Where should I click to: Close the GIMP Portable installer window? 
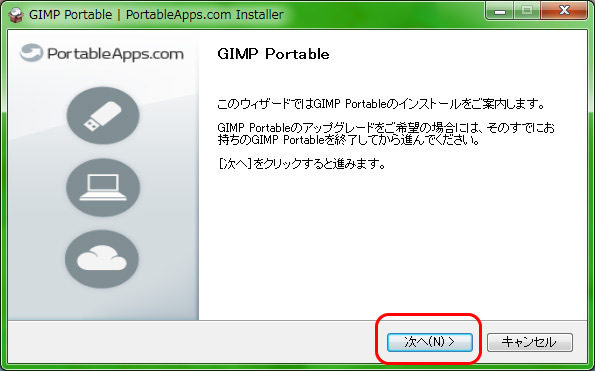[564, 11]
